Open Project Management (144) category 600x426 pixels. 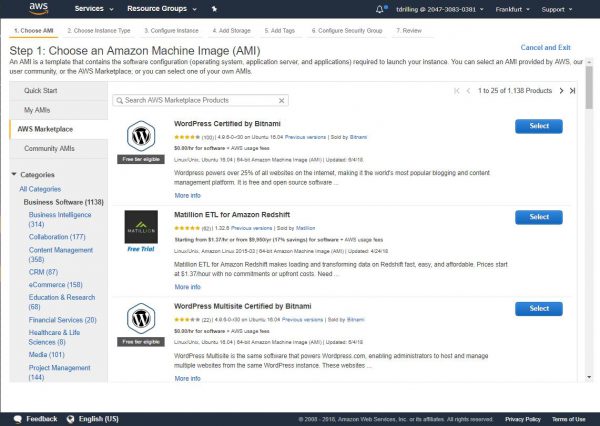point(59,372)
